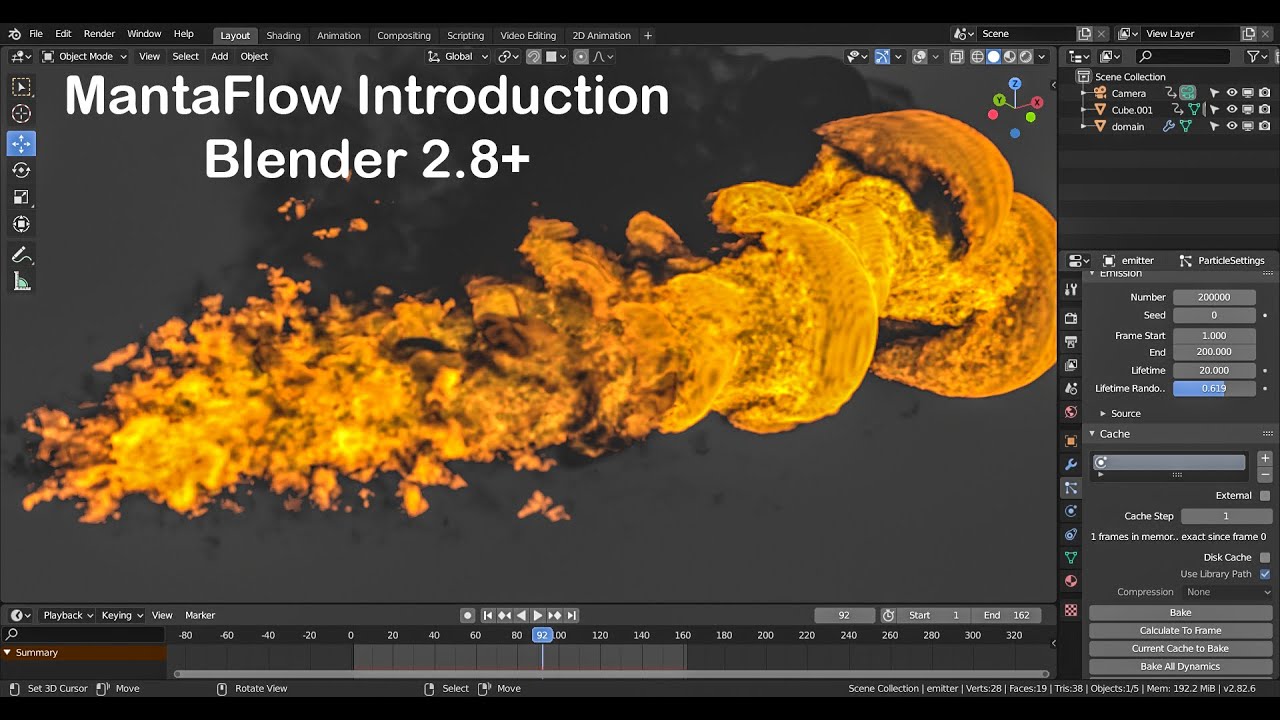Hide the domain object via eye icon
The width and height of the screenshot is (1280, 720).
point(1232,126)
